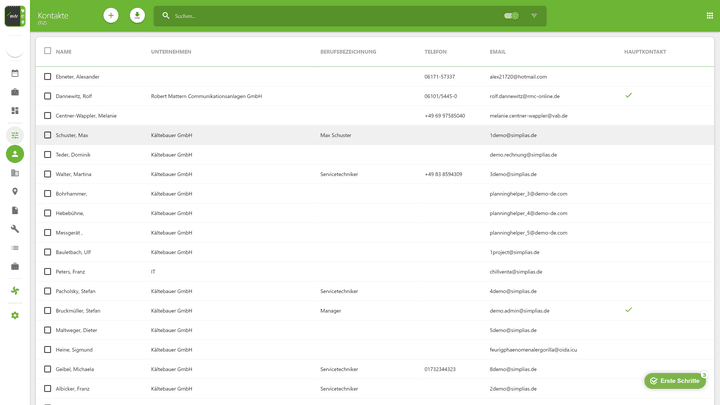Viewport: 720px width, 405px height.
Task: Open the location pin icon in sidebar
Action: click(15, 191)
